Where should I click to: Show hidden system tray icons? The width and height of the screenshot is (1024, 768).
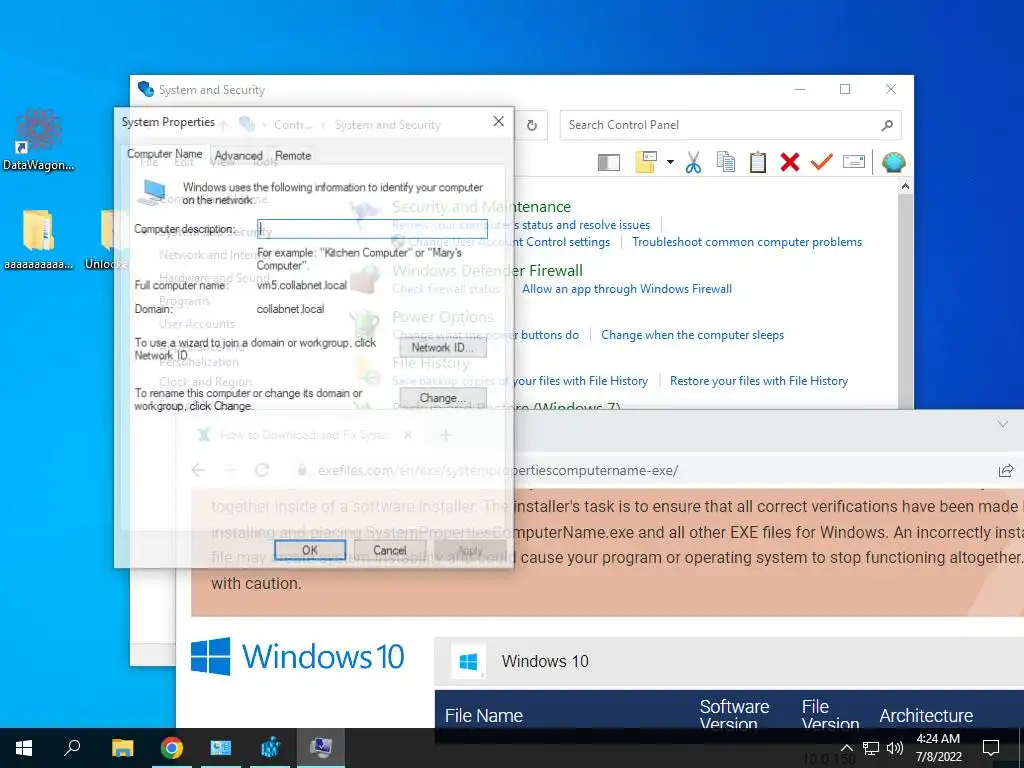846,748
